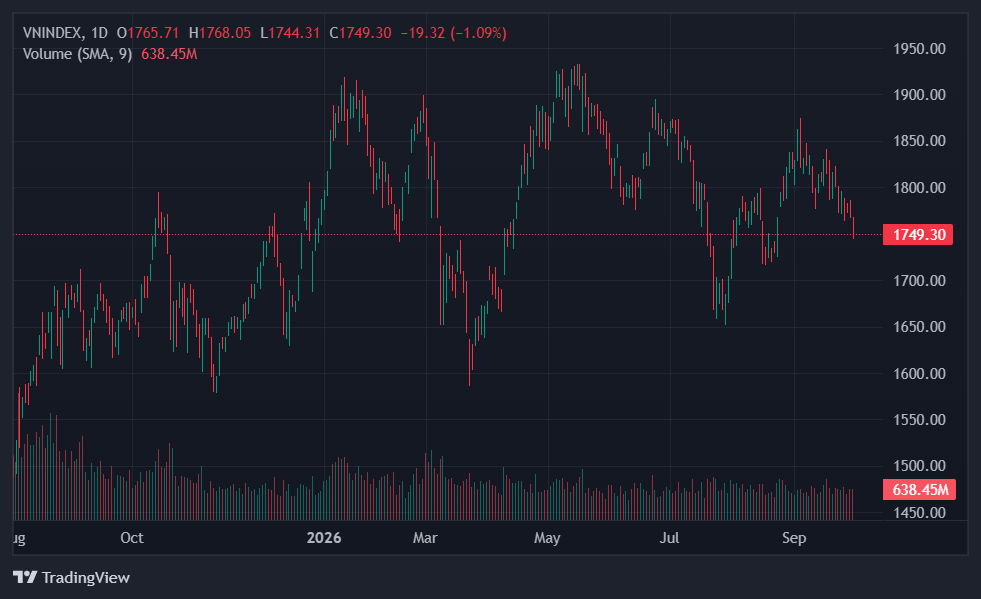The width and height of the screenshot is (981, 599).
Task: Click the 1600.00 price axis label
Action: pos(919,374)
